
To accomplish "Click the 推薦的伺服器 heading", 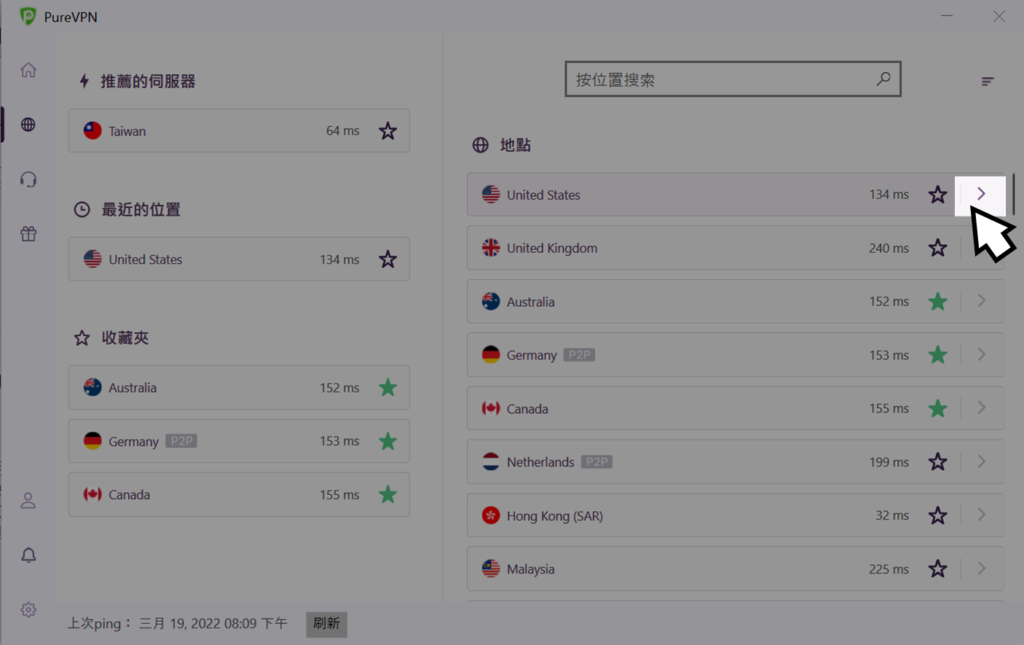I will point(148,81).
